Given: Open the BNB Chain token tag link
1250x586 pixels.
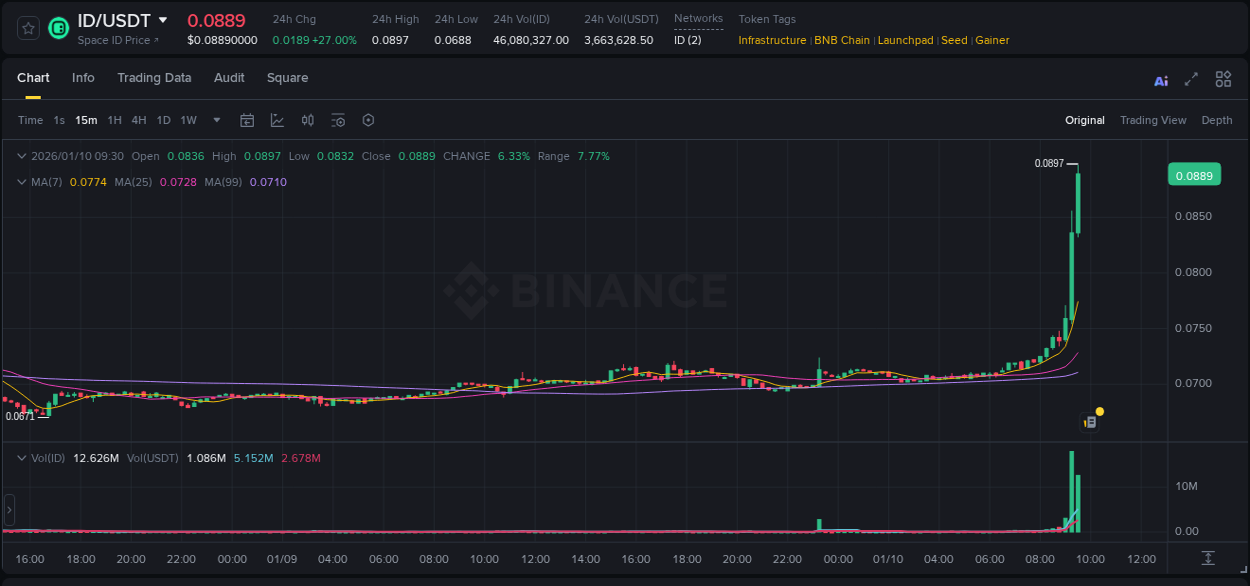Looking at the screenshot, I should (842, 40).
